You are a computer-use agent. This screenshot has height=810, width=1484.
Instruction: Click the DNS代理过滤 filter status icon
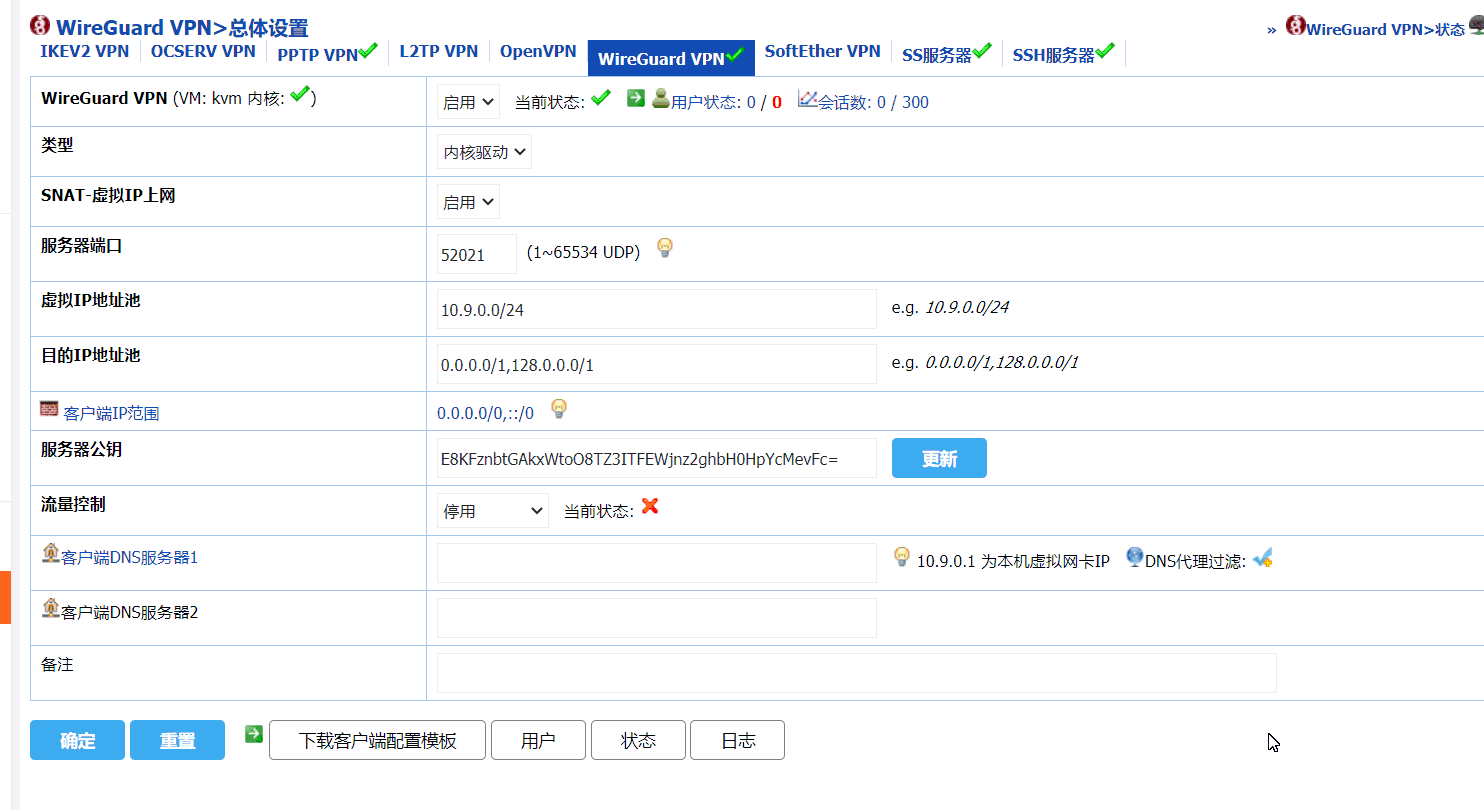(1263, 558)
